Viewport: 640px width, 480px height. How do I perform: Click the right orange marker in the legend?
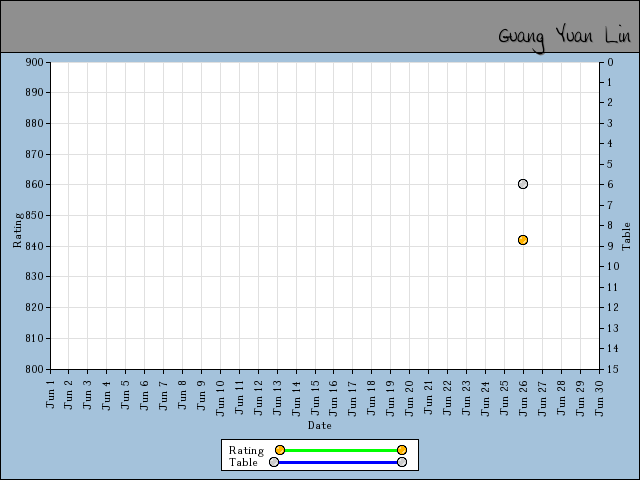(402, 450)
